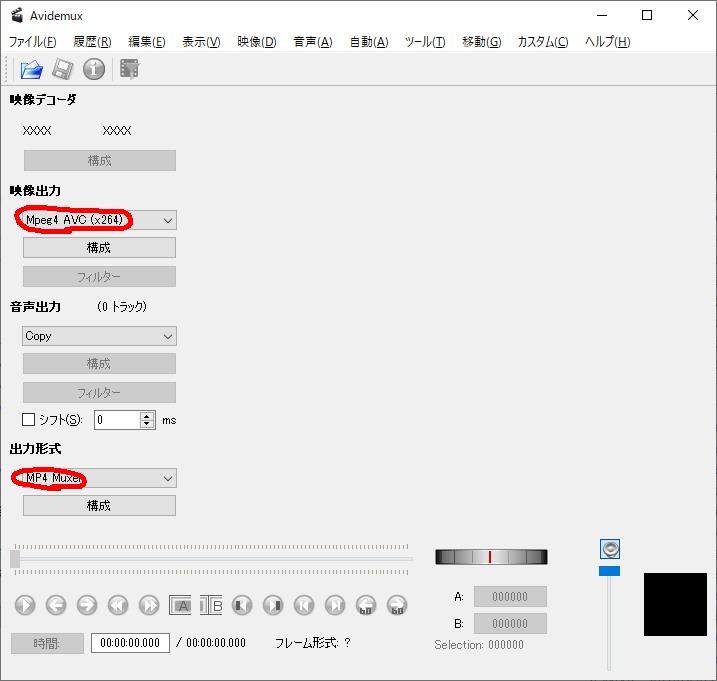Screen dimensions: 717x681
Task: Click 構成 button under 映像出力
Action: coord(99,248)
